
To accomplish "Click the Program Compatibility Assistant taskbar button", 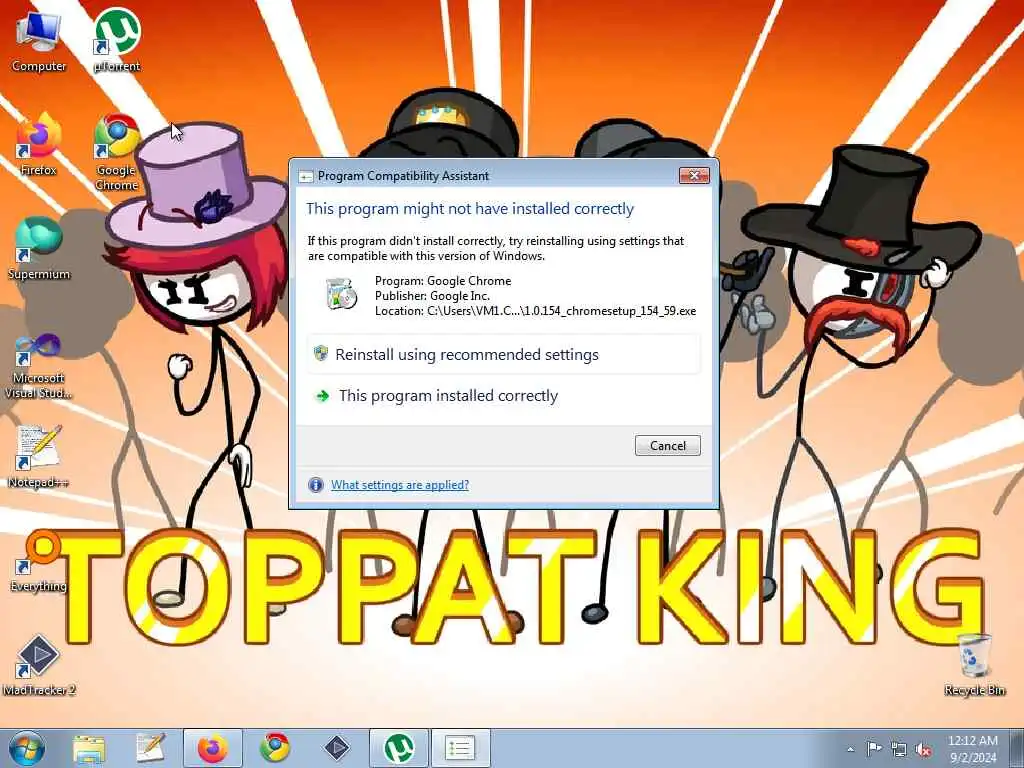I will 460,748.
